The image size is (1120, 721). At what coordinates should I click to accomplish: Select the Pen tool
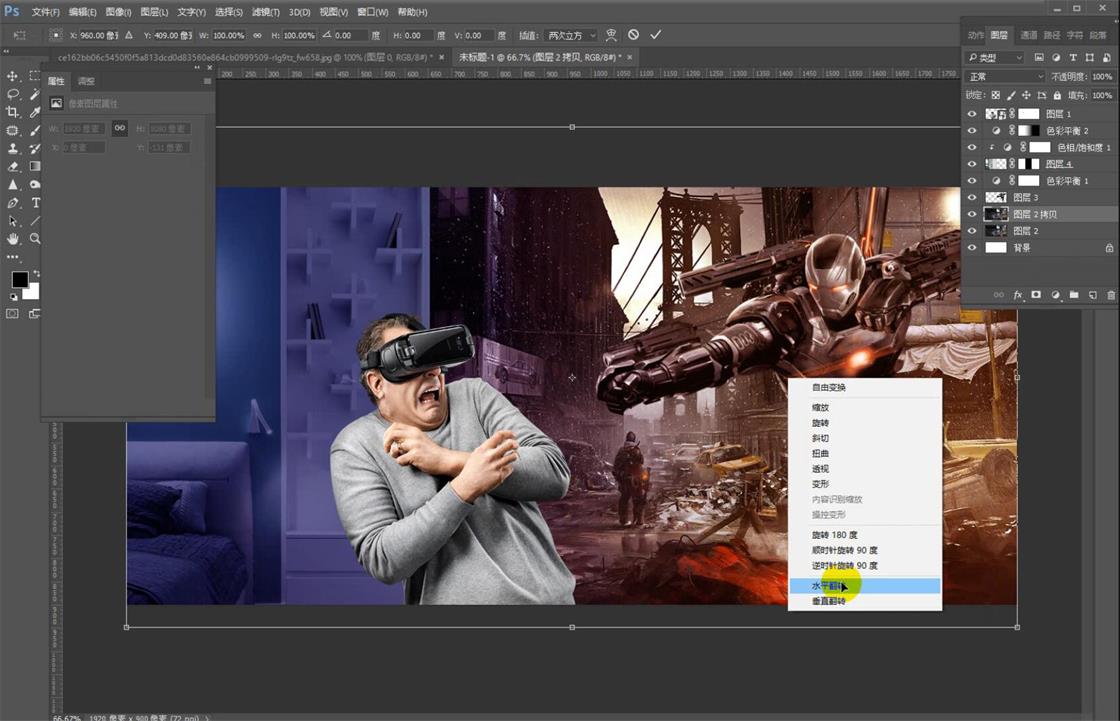pos(13,203)
